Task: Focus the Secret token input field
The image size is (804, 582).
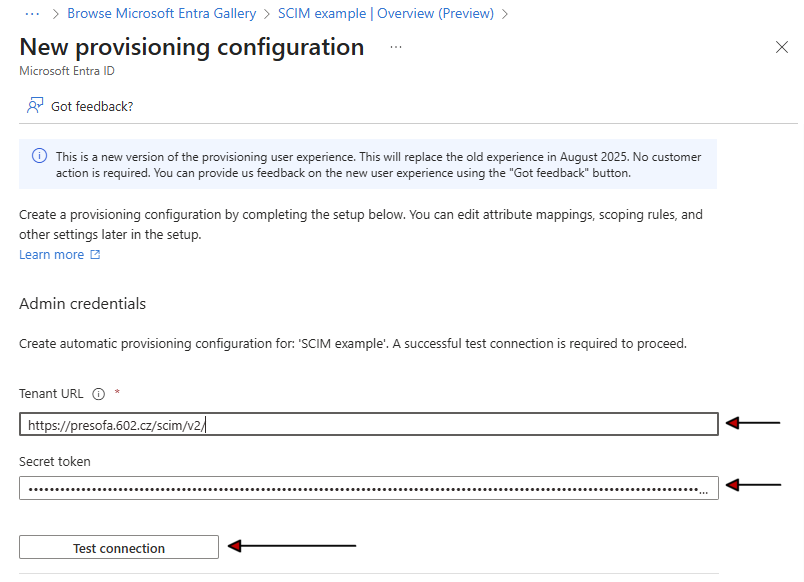Action: (x=369, y=488)
